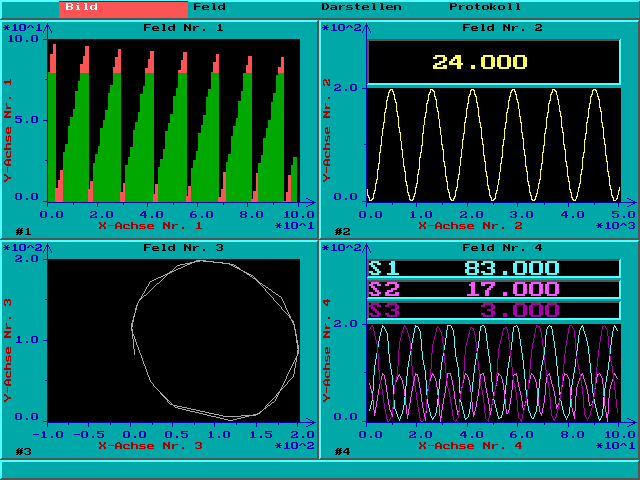
Task: Select the Feld Nr. 4 title
Action: [x=502, y=248]
